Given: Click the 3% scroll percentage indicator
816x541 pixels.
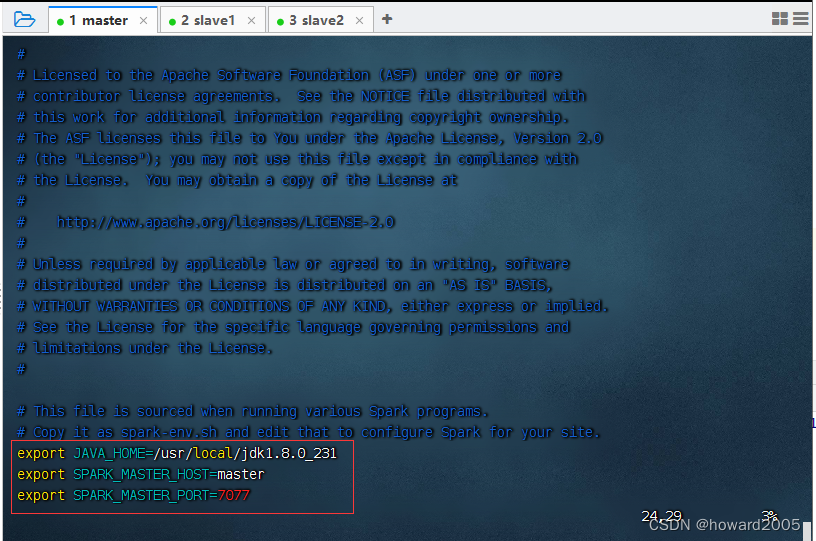Looking at the screenshot, I should click(x=769, y=516).
